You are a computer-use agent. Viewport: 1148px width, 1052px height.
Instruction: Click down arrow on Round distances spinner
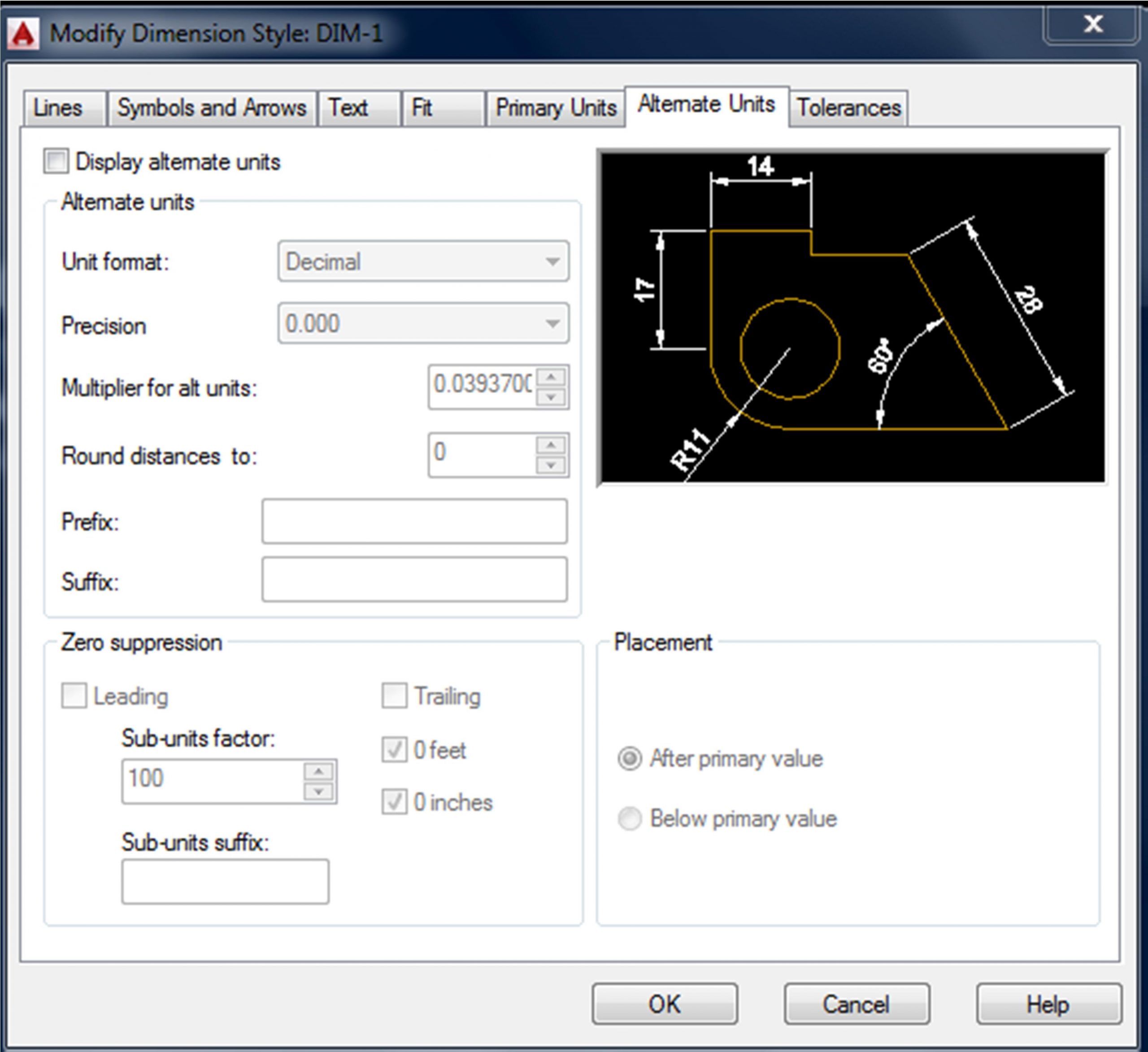551,465
